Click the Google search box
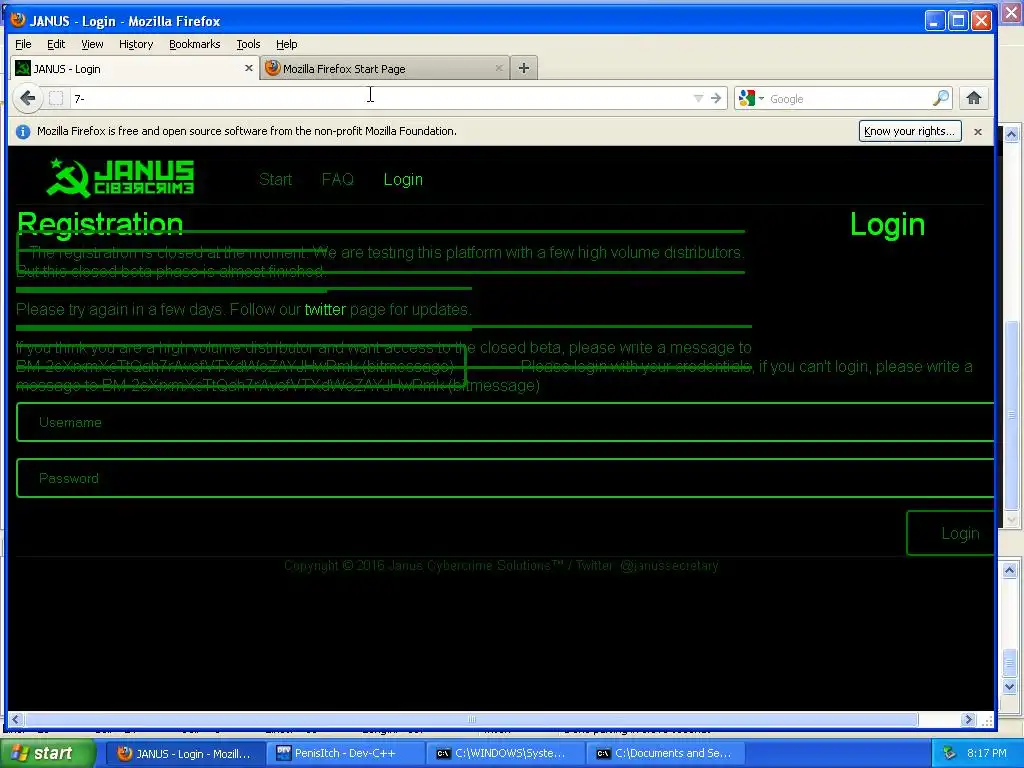Image resolution: width=1024 pixels, height=768 pixels. click(849, 99)
